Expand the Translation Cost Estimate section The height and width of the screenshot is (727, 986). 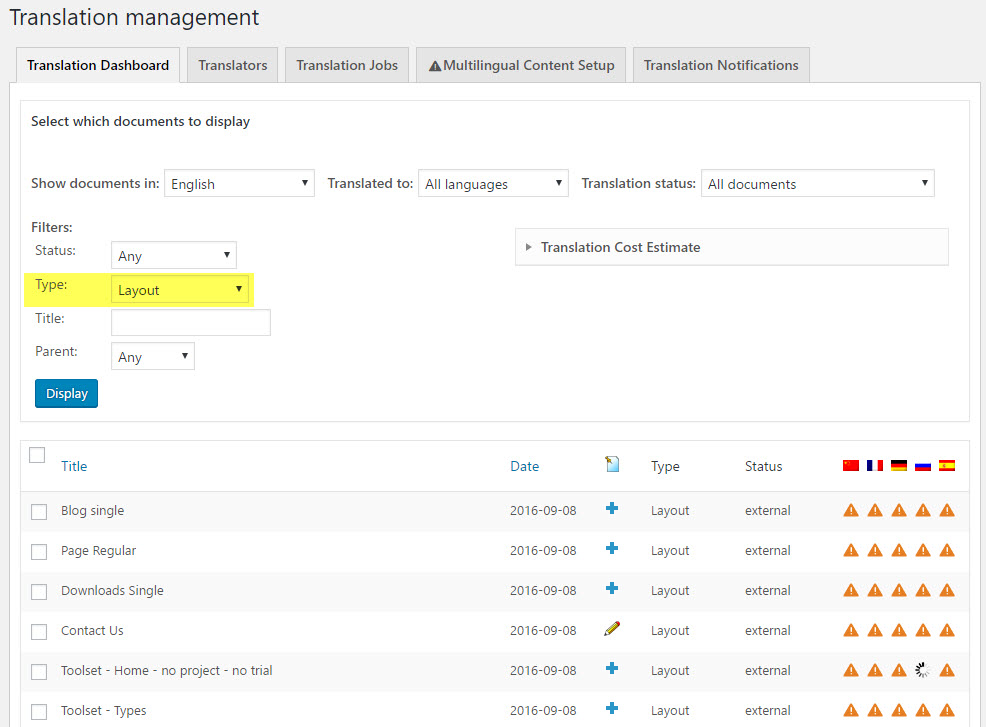620,247
